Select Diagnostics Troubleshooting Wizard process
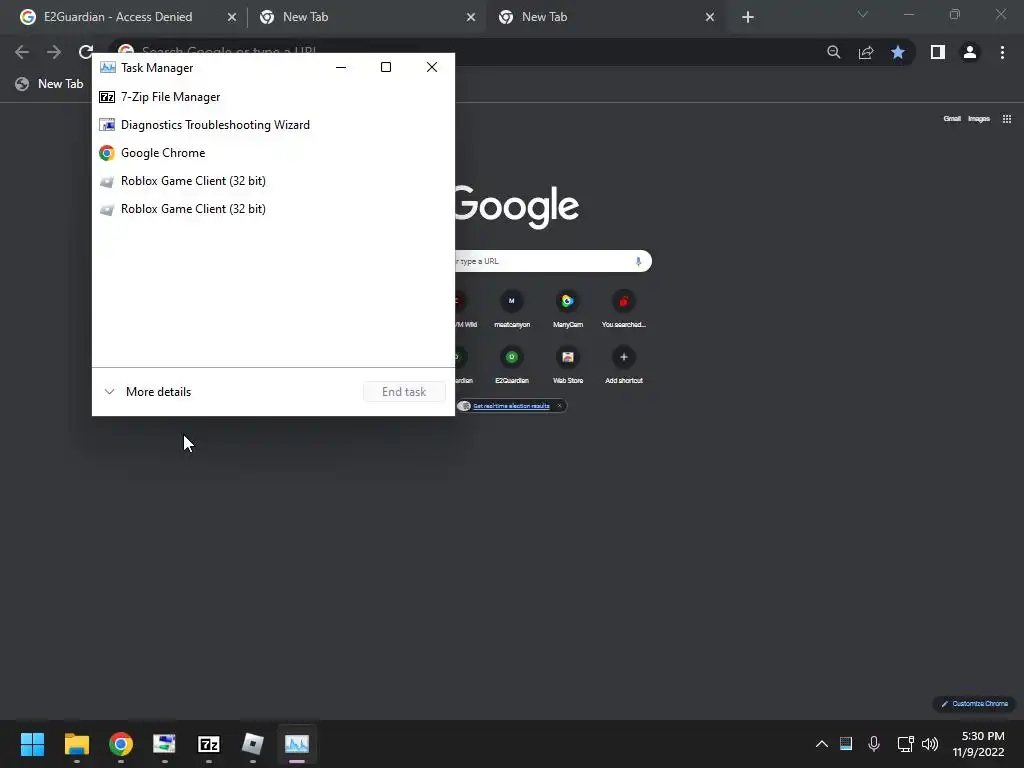 click(273, 125)
